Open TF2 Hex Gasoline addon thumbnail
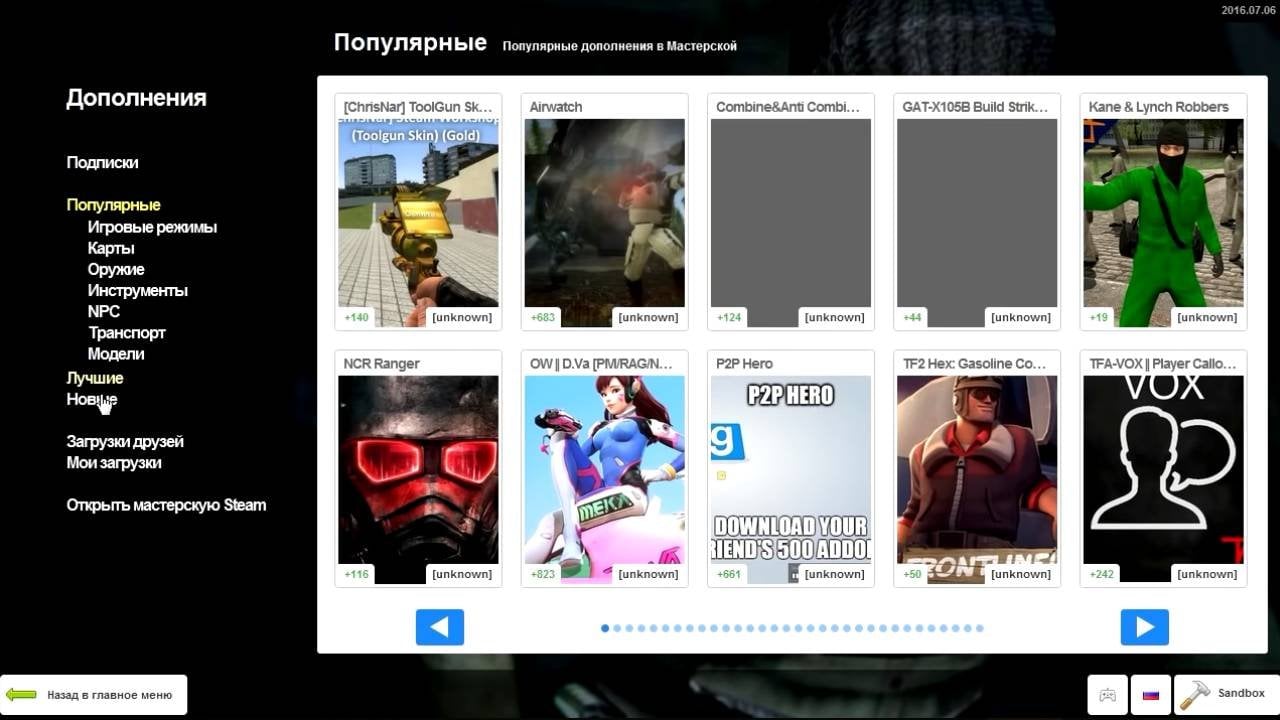Viewport: 1280px width, 720px height. pyautogui.click(x=977, y=479)
